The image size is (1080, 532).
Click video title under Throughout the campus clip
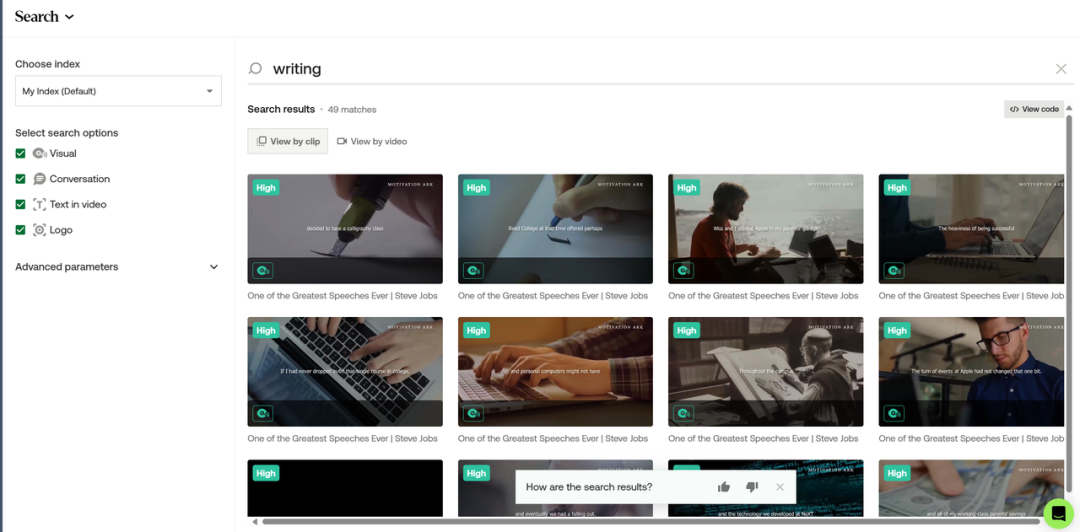click(763, 438)
